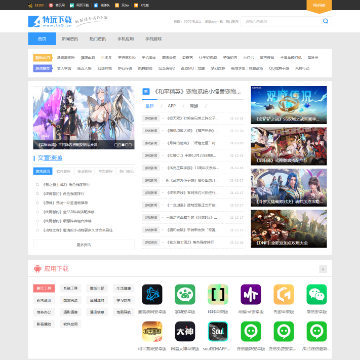Open the 双旗传说 lightning ring banner

click(x=289, y=105)
